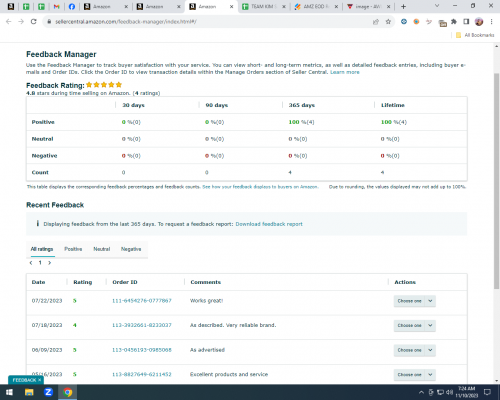Click the Windows Start button
This screenshot has width=500, height=400.
click(x=9, y=392)
